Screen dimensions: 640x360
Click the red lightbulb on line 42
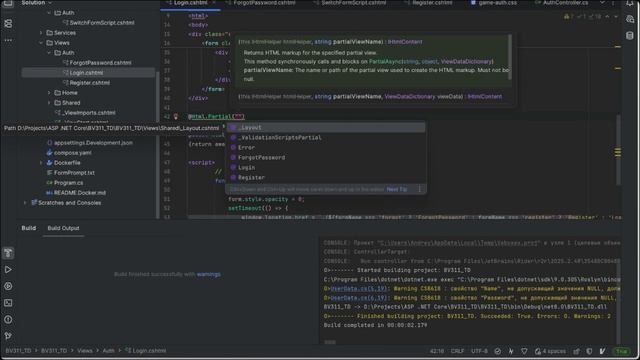tap(176, 116)
